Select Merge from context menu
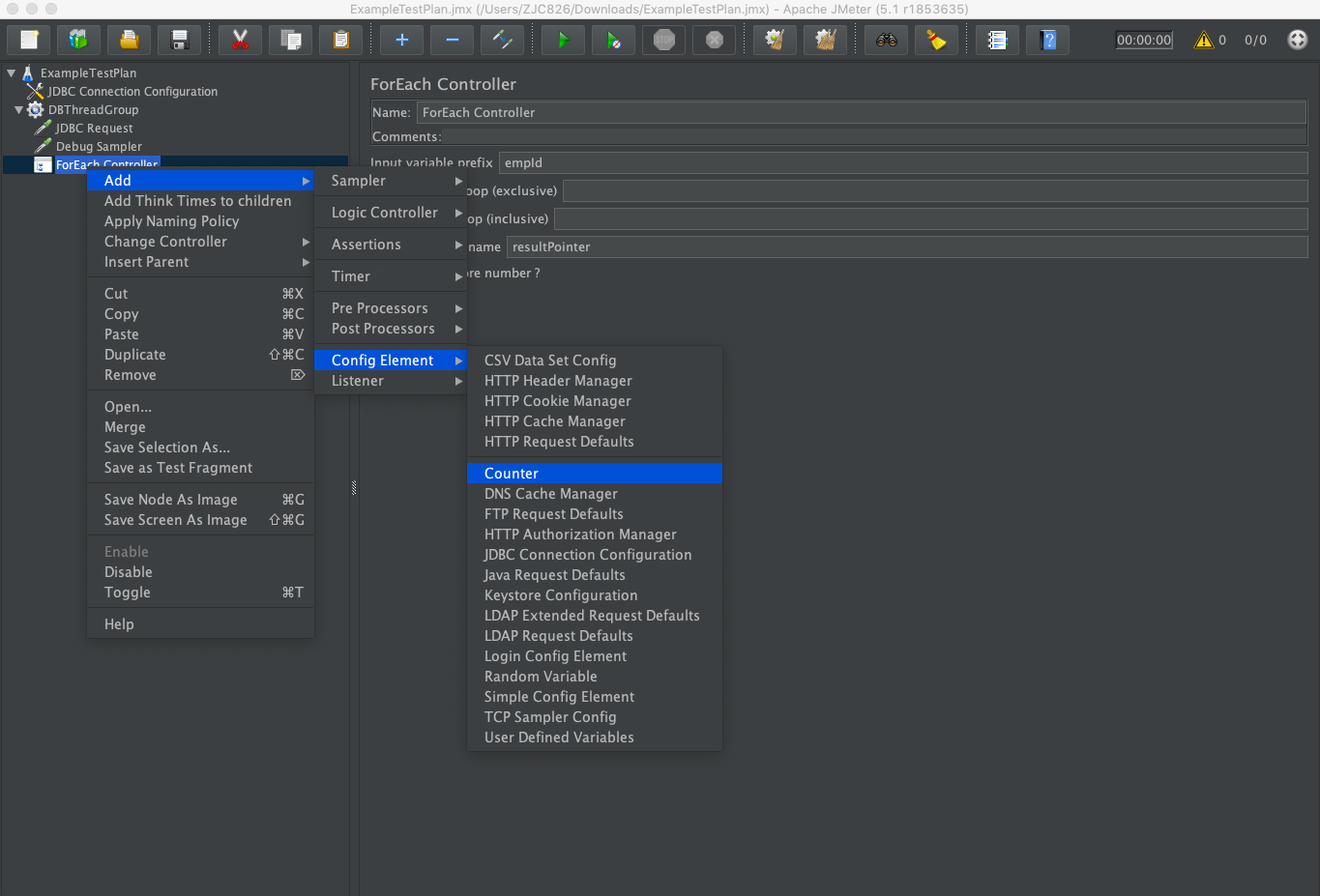 coord(200,427)
